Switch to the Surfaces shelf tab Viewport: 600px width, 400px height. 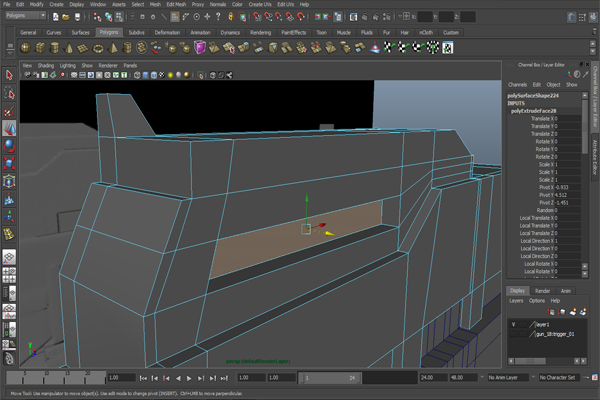(80, 33)
